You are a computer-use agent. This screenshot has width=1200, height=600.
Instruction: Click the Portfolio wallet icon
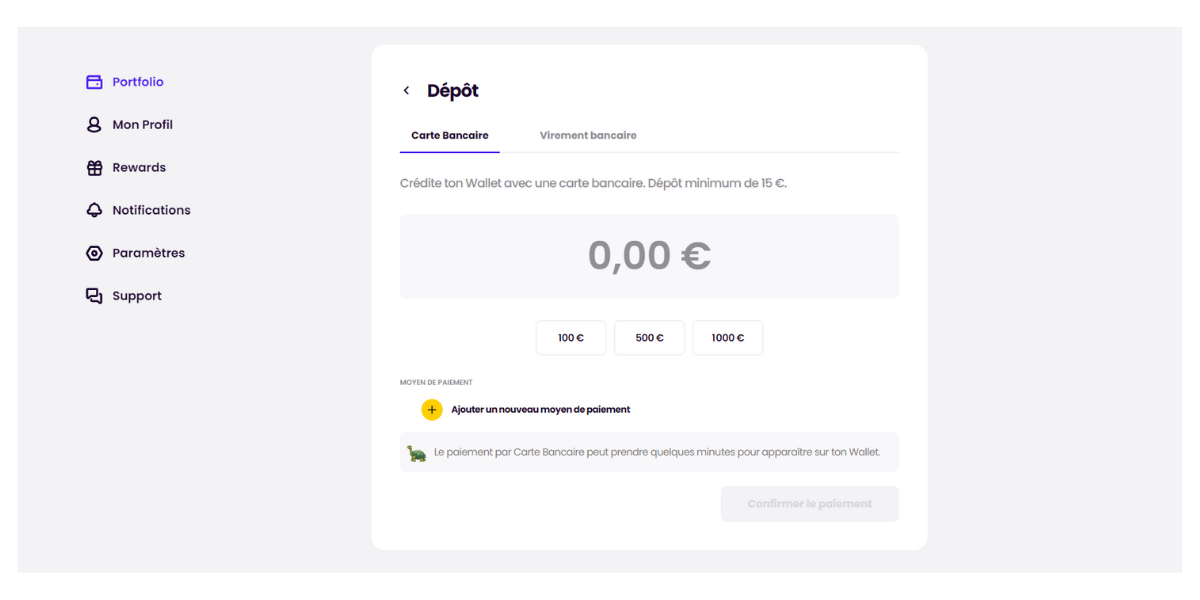coord(94,82)
